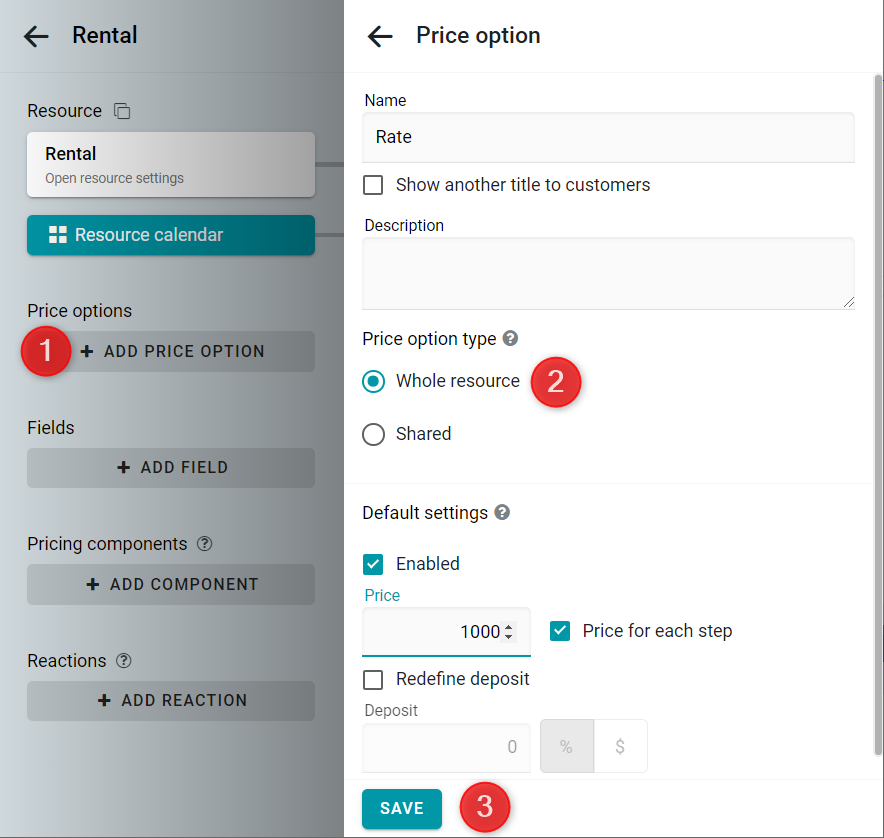Image resolution: width=884 pixels, height=838 pixels.
Task: Select the Whole resource radio option
Action: 373,381
